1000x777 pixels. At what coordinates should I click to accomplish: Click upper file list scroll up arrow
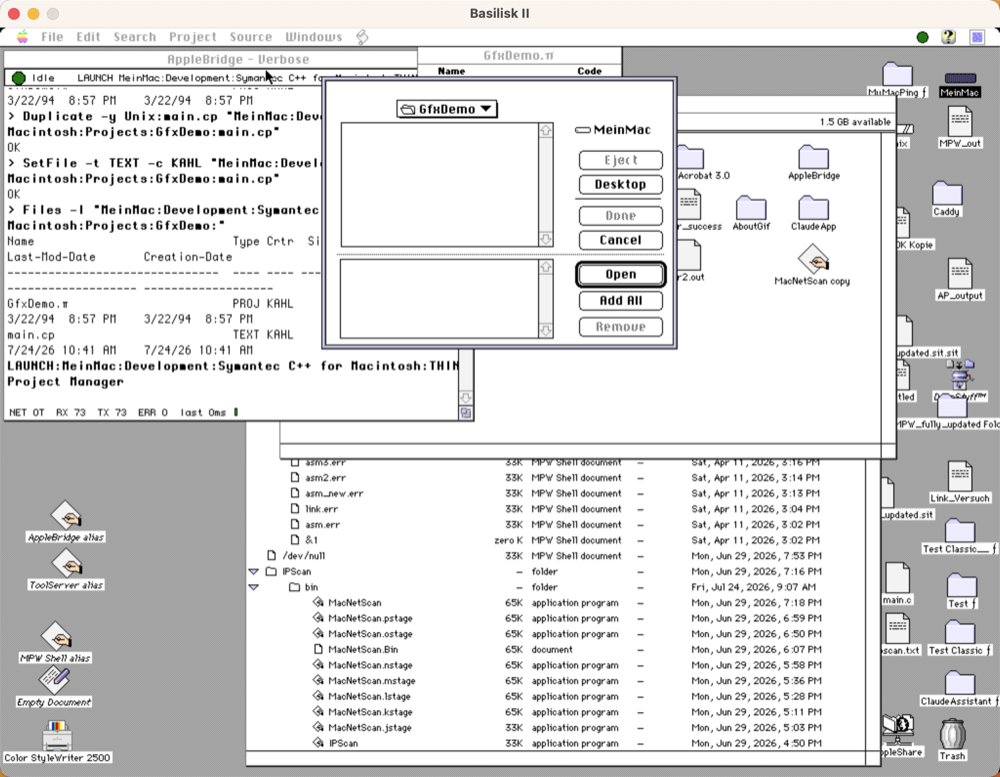point(546,130)
